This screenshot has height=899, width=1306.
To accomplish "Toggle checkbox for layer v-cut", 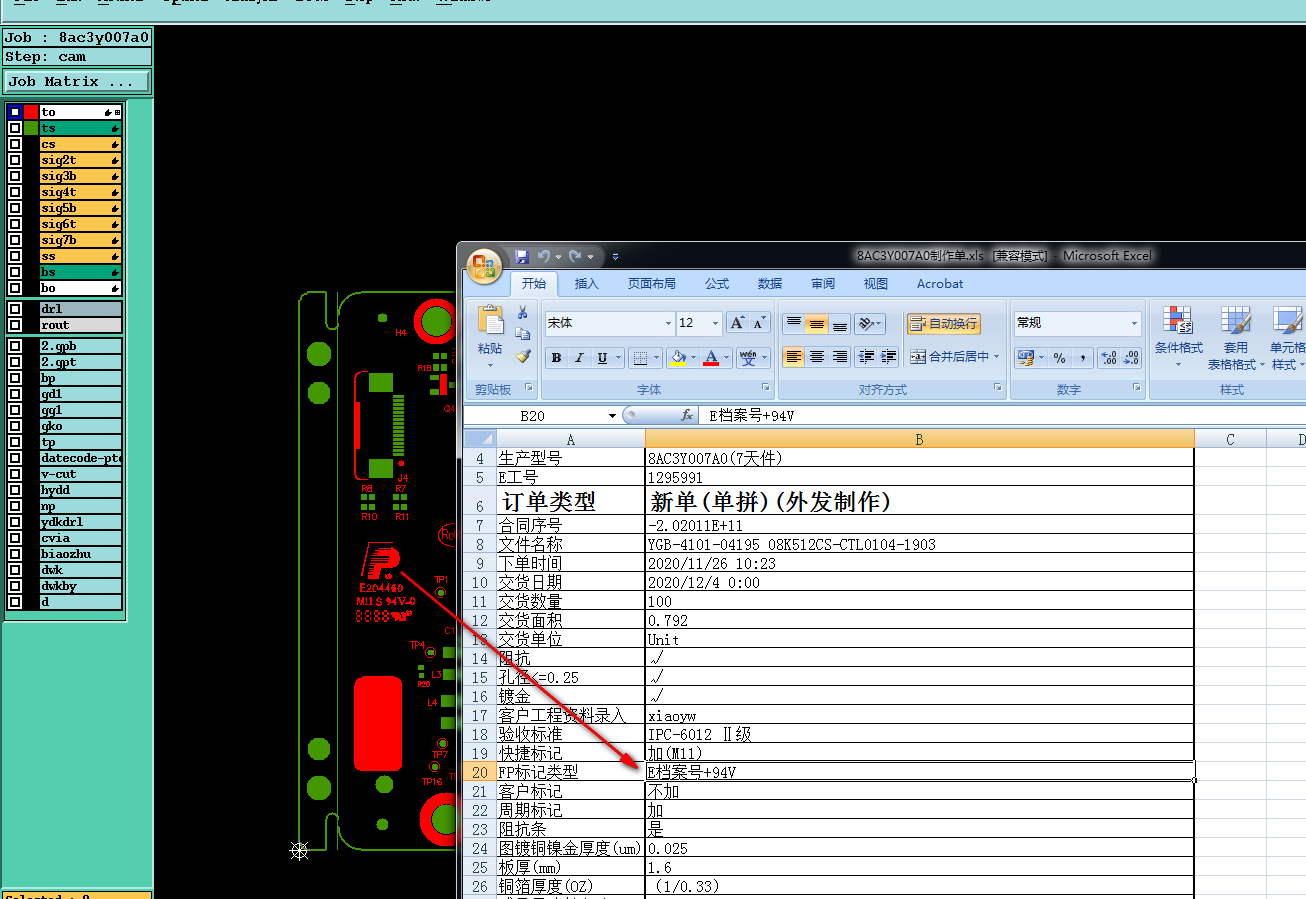I will click(14, 474).
